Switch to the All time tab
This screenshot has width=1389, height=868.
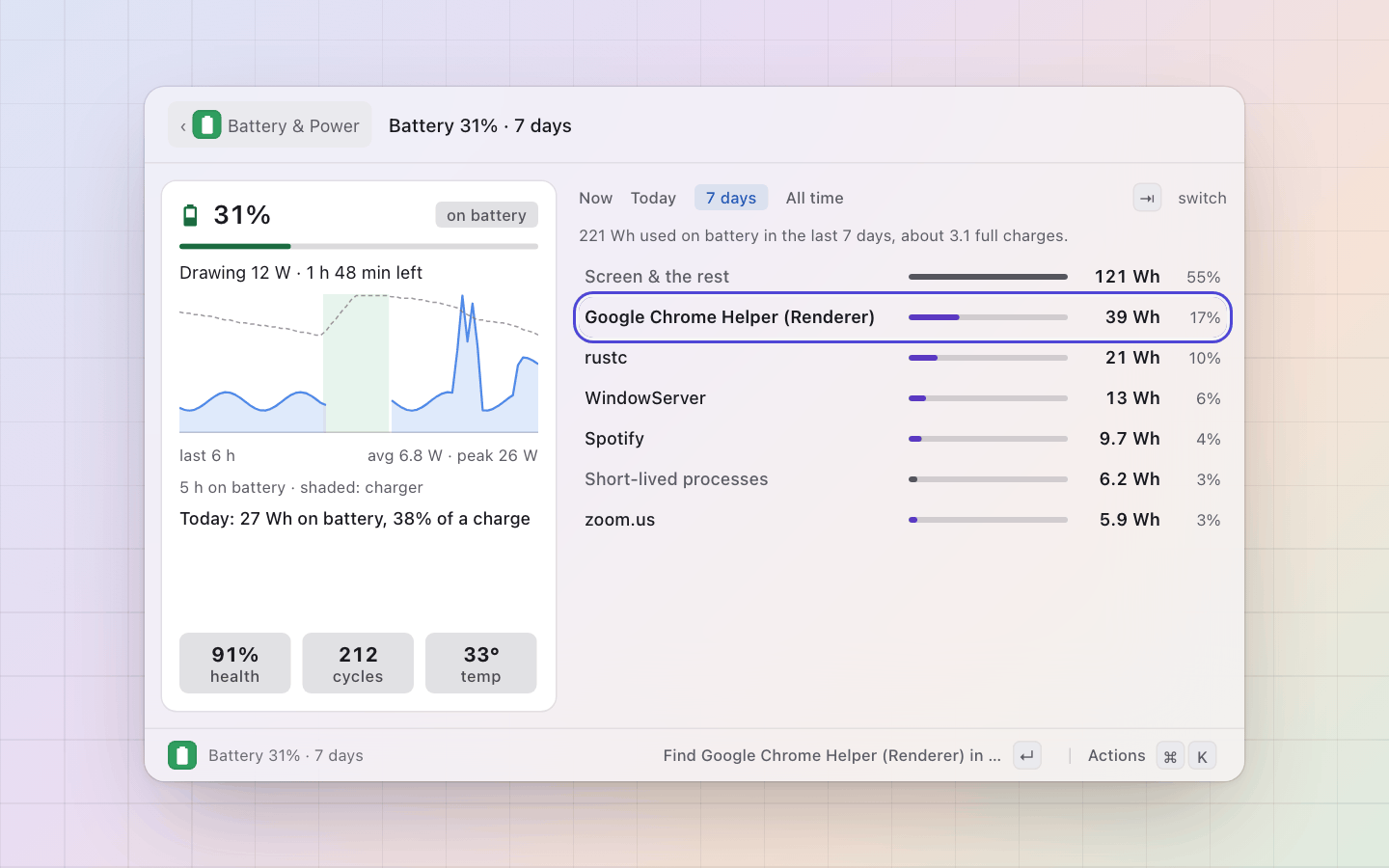tap(814, 198)
